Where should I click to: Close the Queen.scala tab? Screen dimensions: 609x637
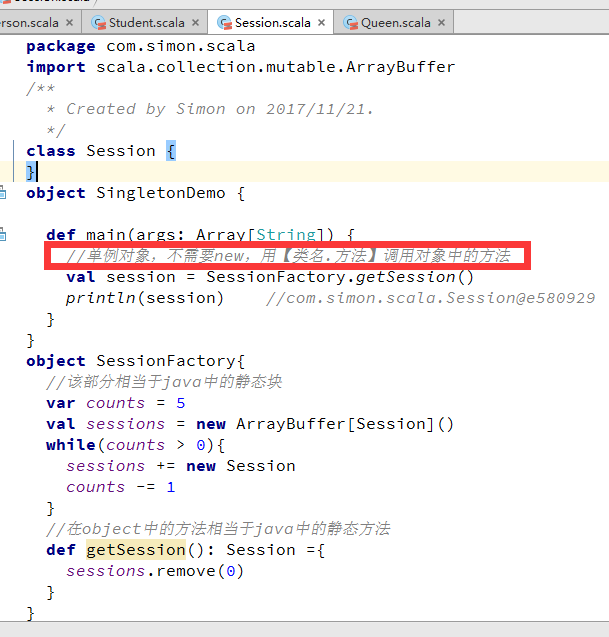pos(442,23)
